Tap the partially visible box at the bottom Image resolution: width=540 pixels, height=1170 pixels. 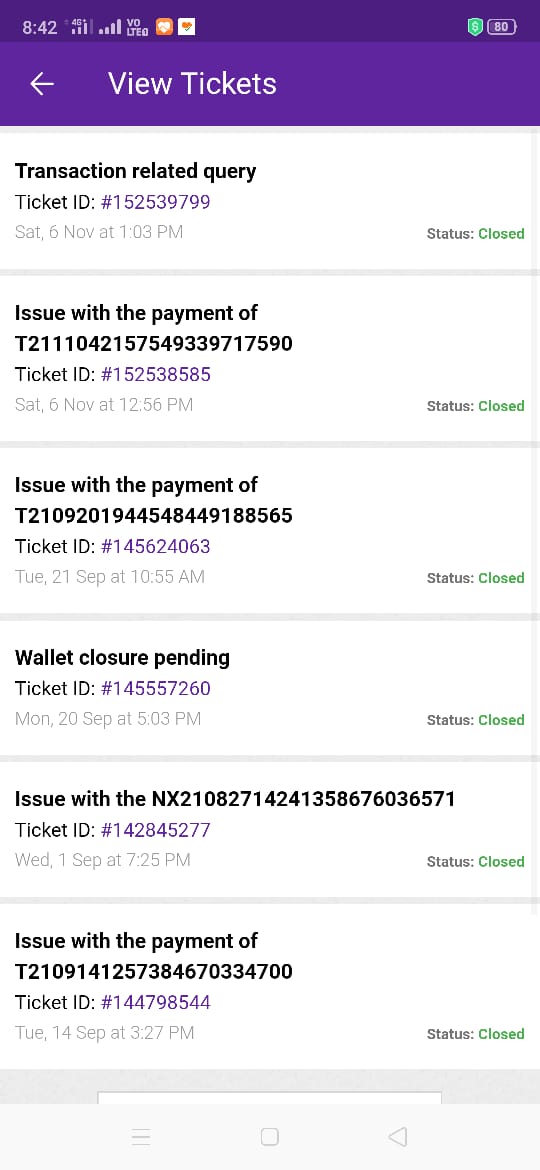pos(269,1098)
